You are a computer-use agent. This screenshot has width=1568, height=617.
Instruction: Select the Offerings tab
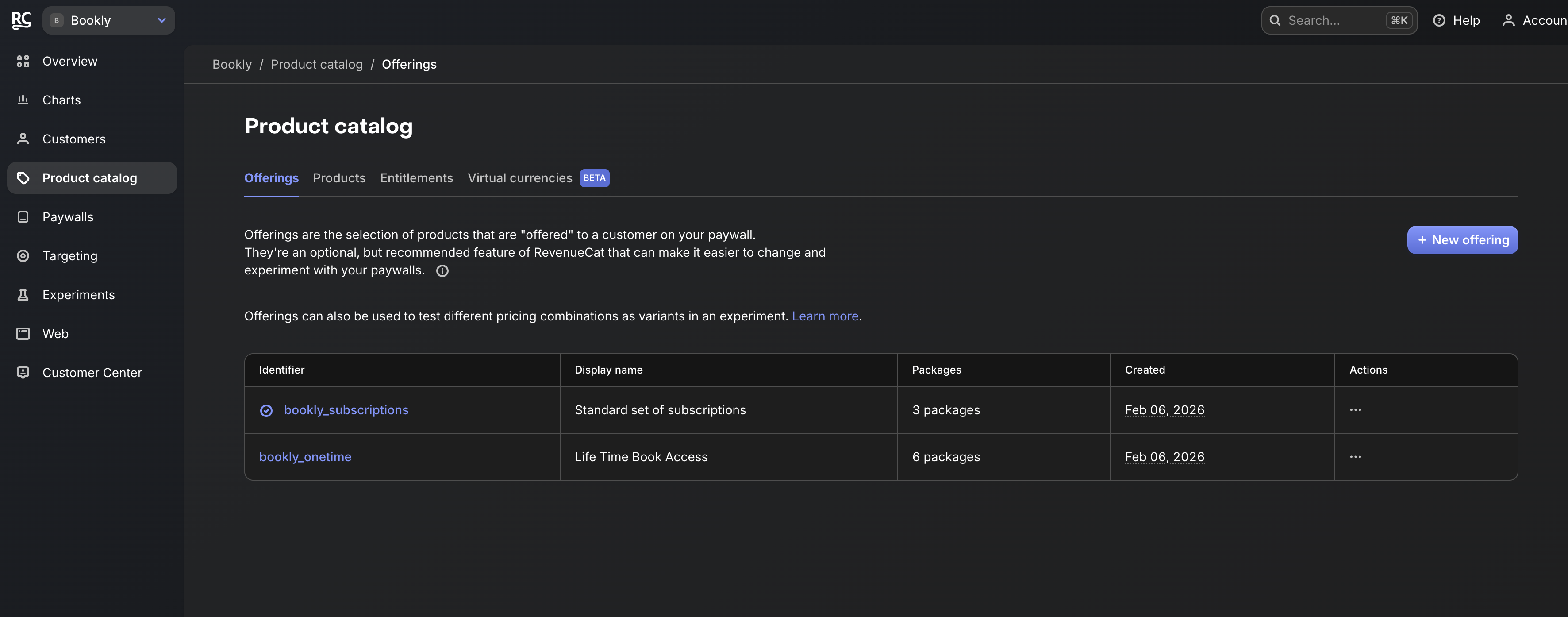click(272, 178)
